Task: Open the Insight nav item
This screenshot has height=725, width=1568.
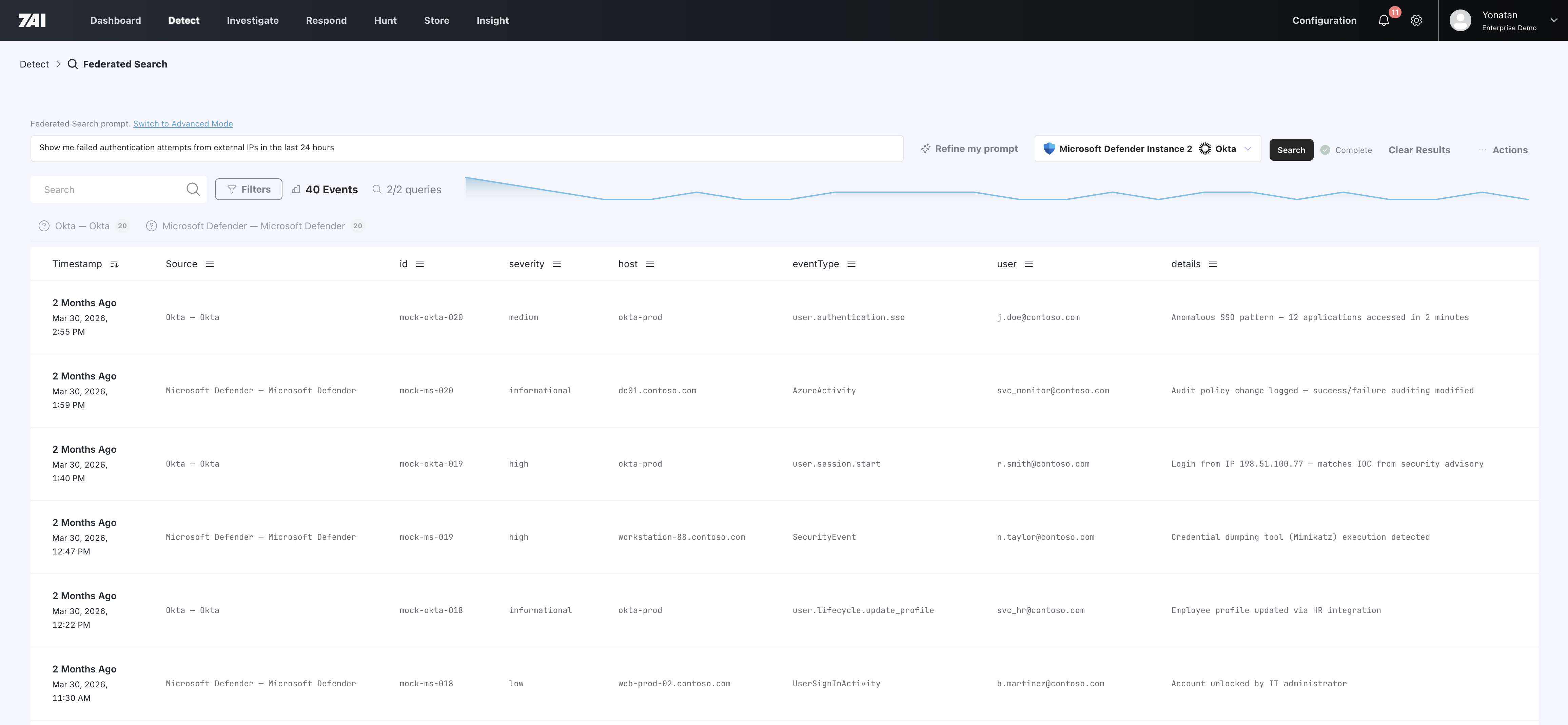Action: (x=492, y=20)
